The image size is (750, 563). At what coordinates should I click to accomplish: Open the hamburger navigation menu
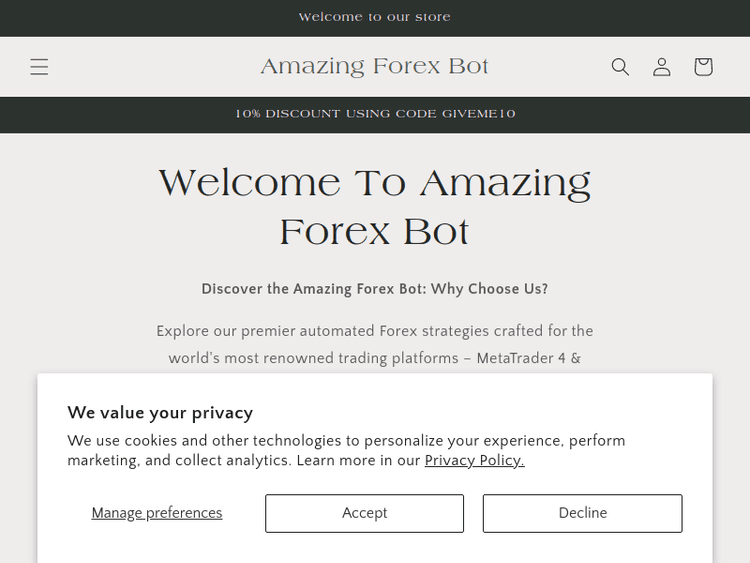39,67
